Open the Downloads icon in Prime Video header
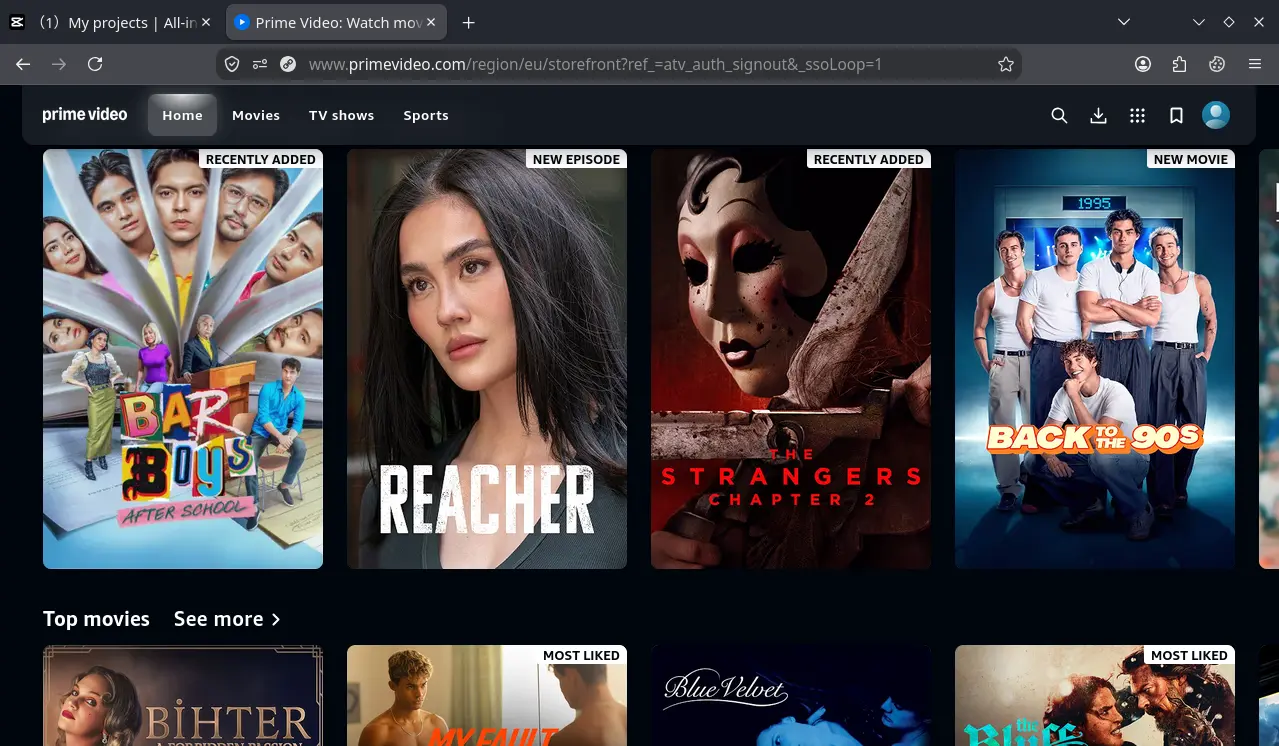The width and height of the screenshot is (1279, 746). 1098,115
